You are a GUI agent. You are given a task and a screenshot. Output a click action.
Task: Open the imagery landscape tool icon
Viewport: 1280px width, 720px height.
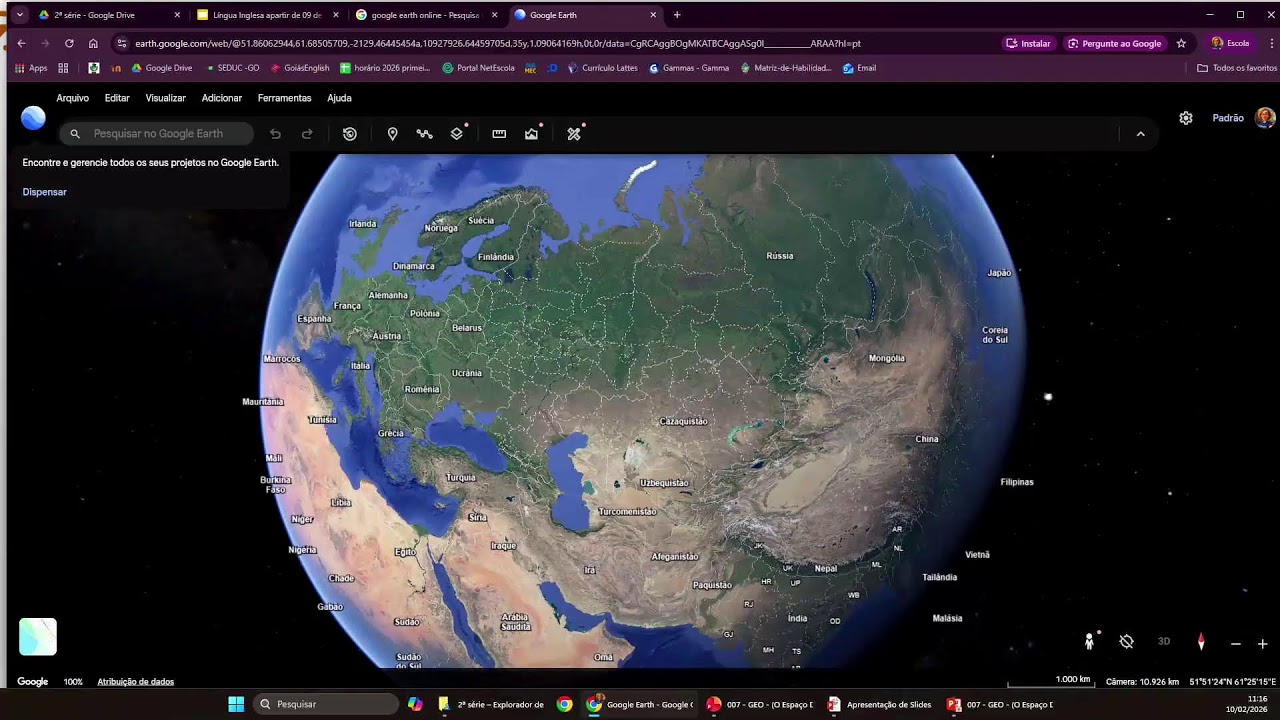(x=532, y=134)
